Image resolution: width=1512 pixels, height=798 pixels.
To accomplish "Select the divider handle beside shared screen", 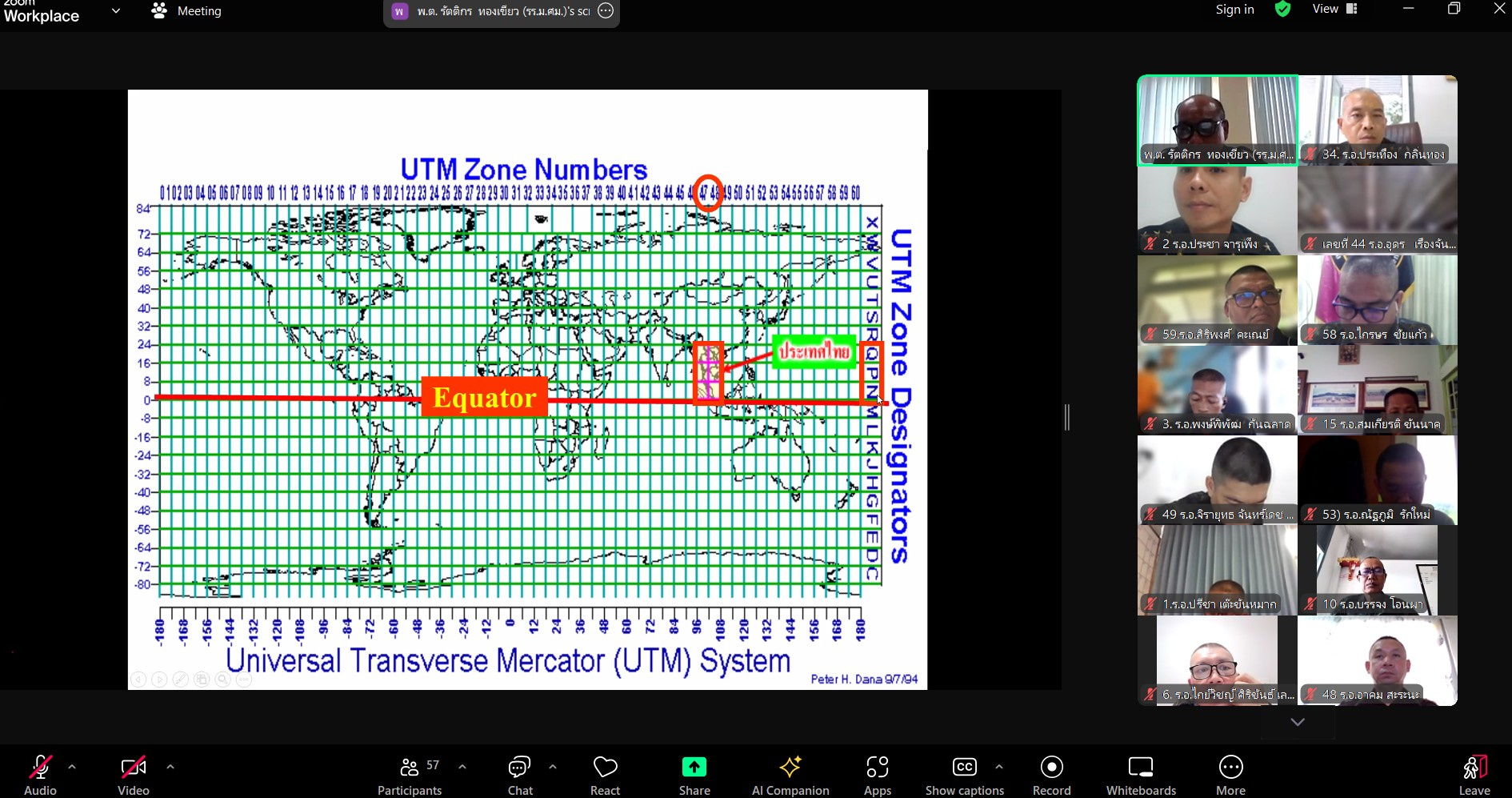I will pyautogui.click(x=1067, y=417).
